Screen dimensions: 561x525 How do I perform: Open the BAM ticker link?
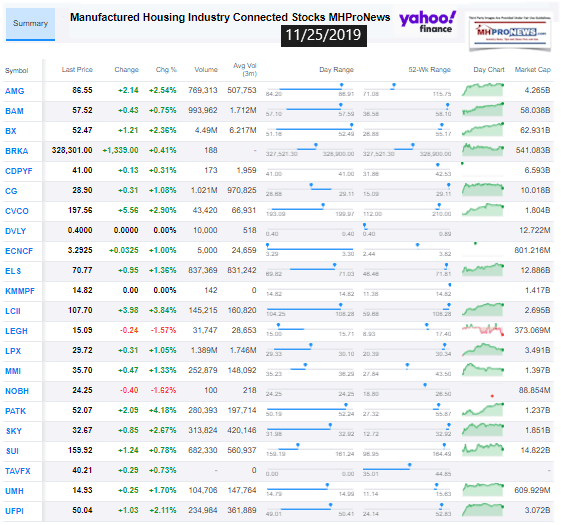[x=14, y=111]
